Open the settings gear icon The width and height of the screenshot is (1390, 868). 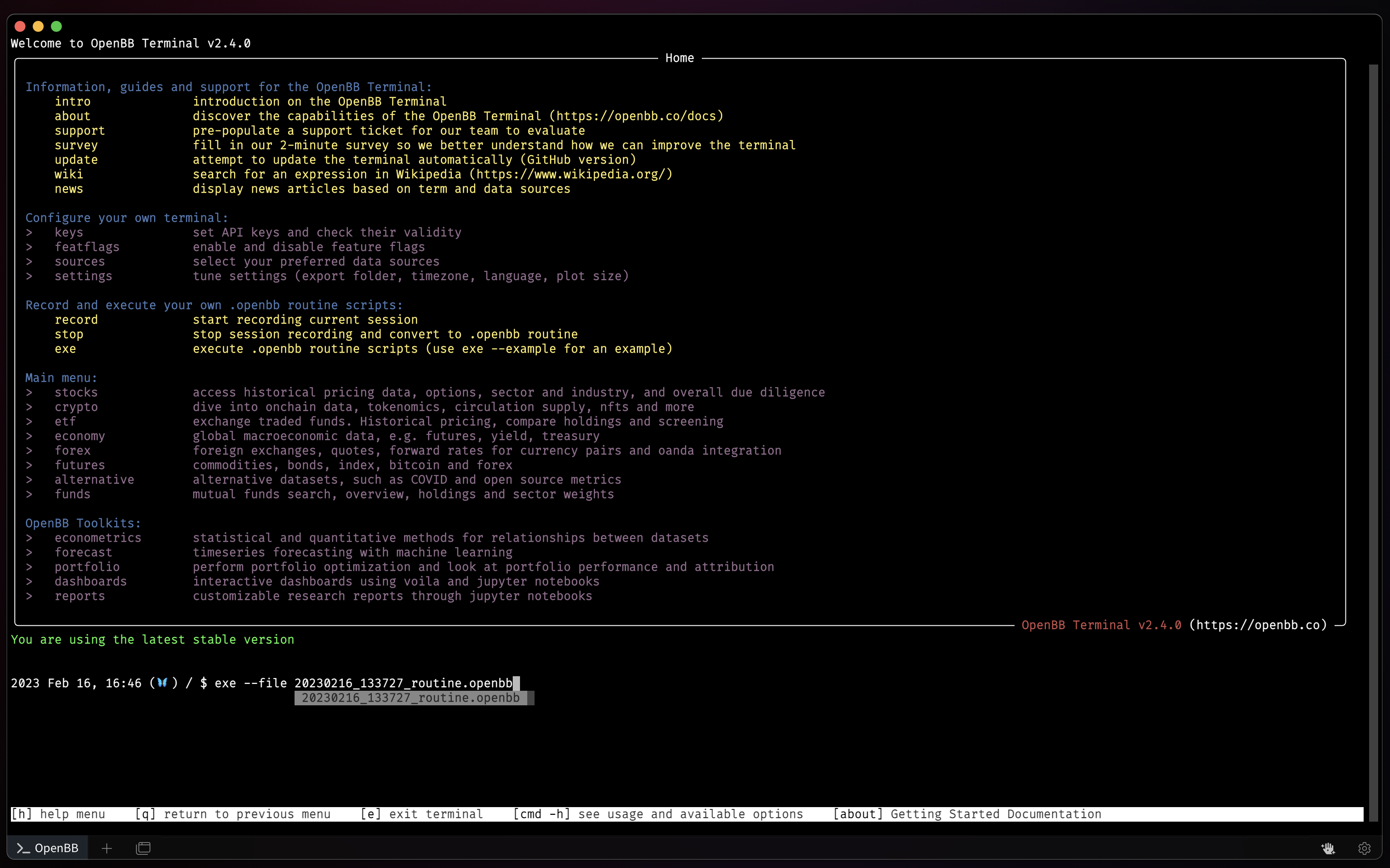1365,848
